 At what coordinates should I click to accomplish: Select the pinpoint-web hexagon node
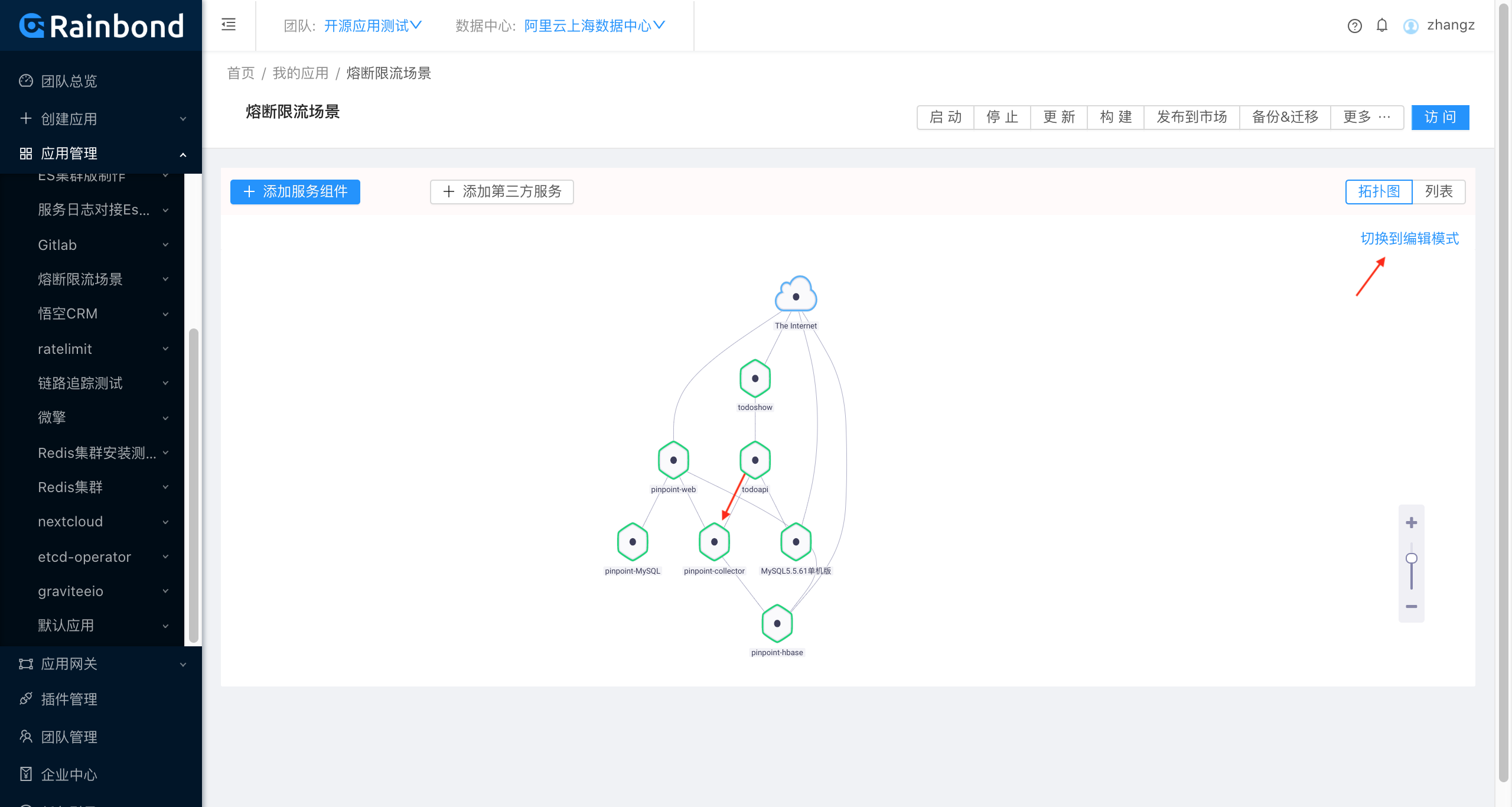(673, 460)
